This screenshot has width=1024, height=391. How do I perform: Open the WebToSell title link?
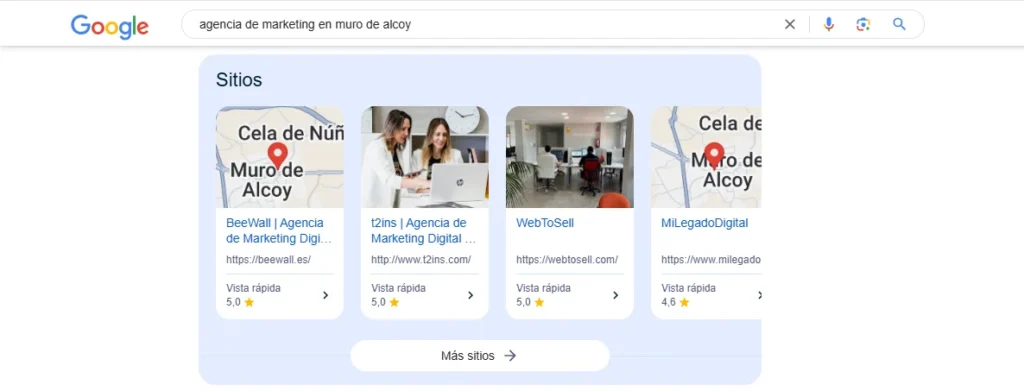545,223
